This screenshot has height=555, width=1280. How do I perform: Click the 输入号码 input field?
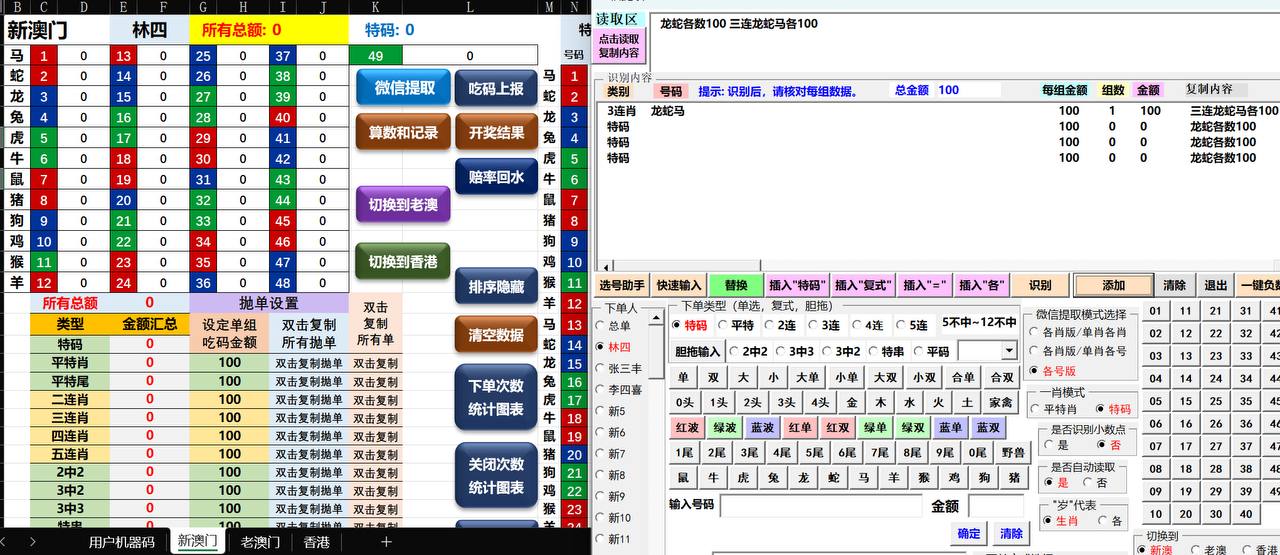819,506
